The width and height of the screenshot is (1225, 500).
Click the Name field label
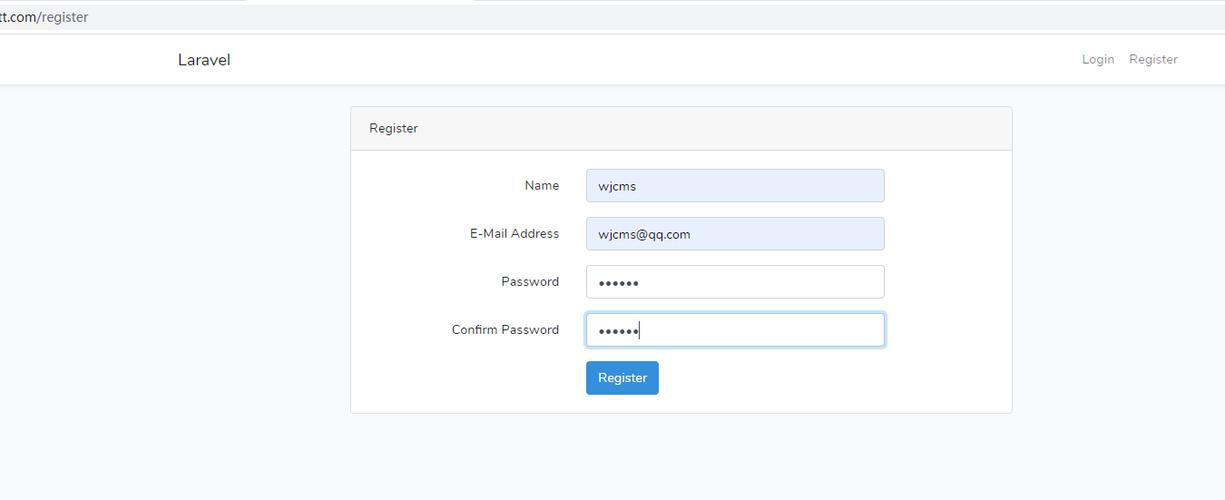tap(541, 186)
